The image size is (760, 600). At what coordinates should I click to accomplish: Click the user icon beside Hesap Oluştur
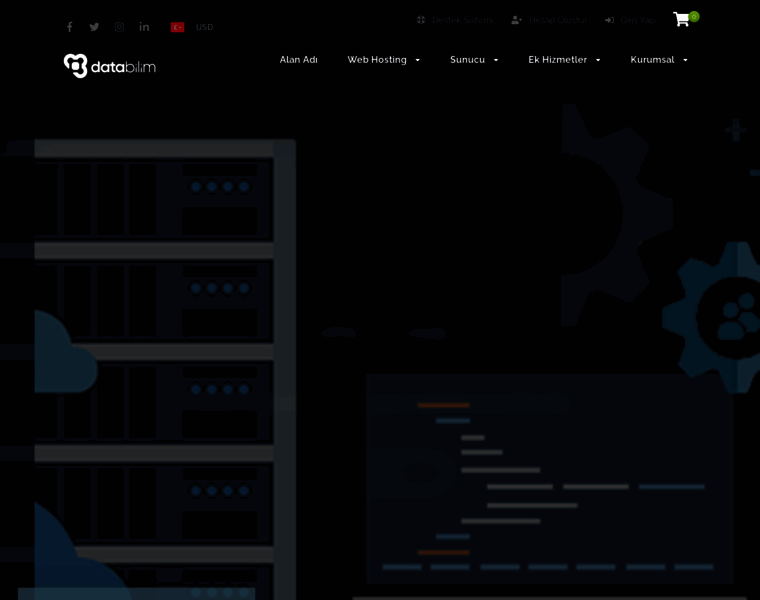[516, 20]
